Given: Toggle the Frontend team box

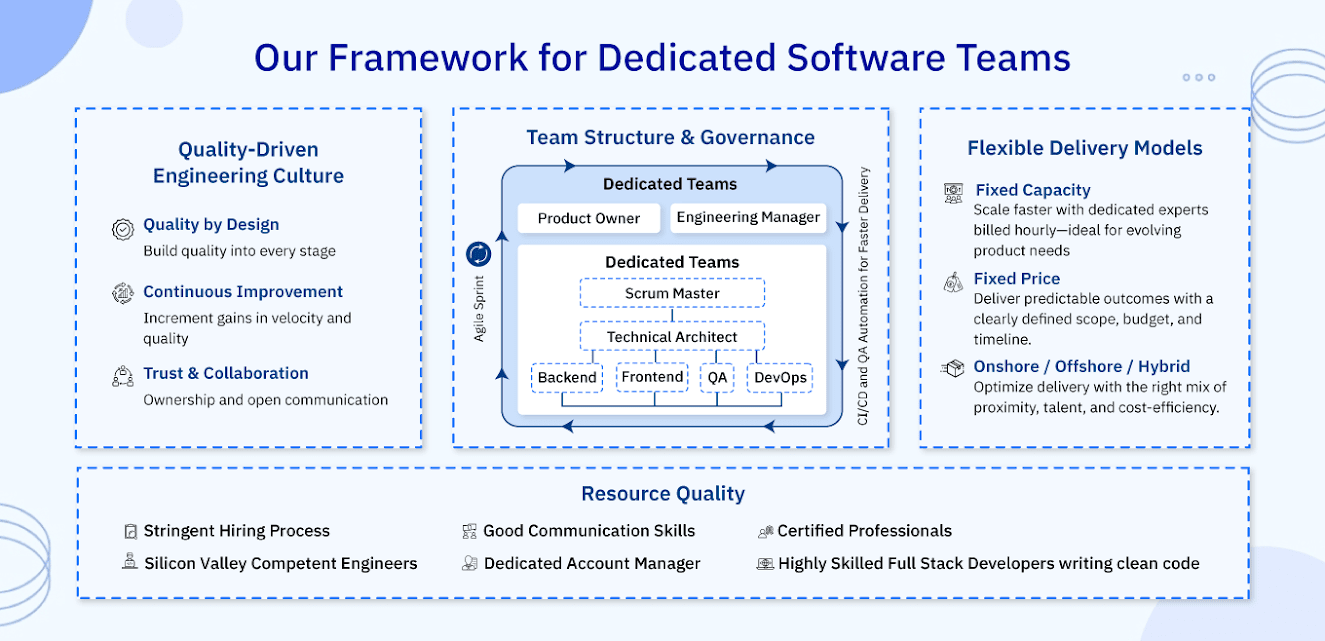Looking at the screenshot, I should tap(652, 377).
